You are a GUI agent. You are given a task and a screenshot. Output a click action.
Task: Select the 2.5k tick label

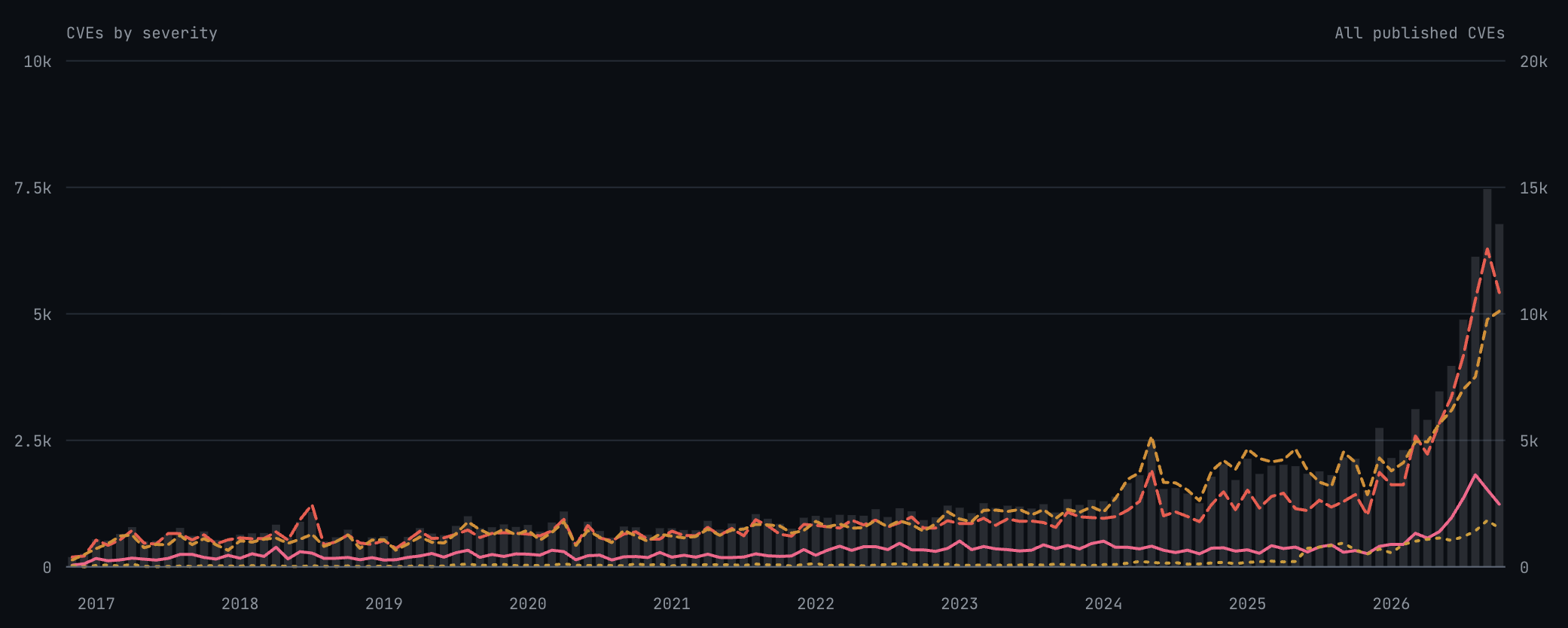click(33, 441)
